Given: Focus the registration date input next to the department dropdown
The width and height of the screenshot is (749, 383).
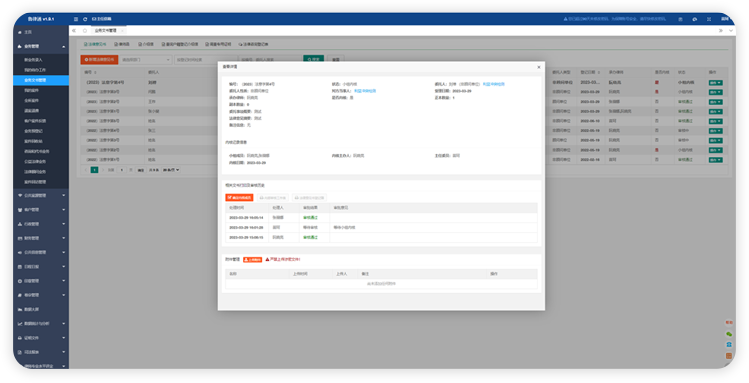Looking at the screenshot, I should coord(205,60).
